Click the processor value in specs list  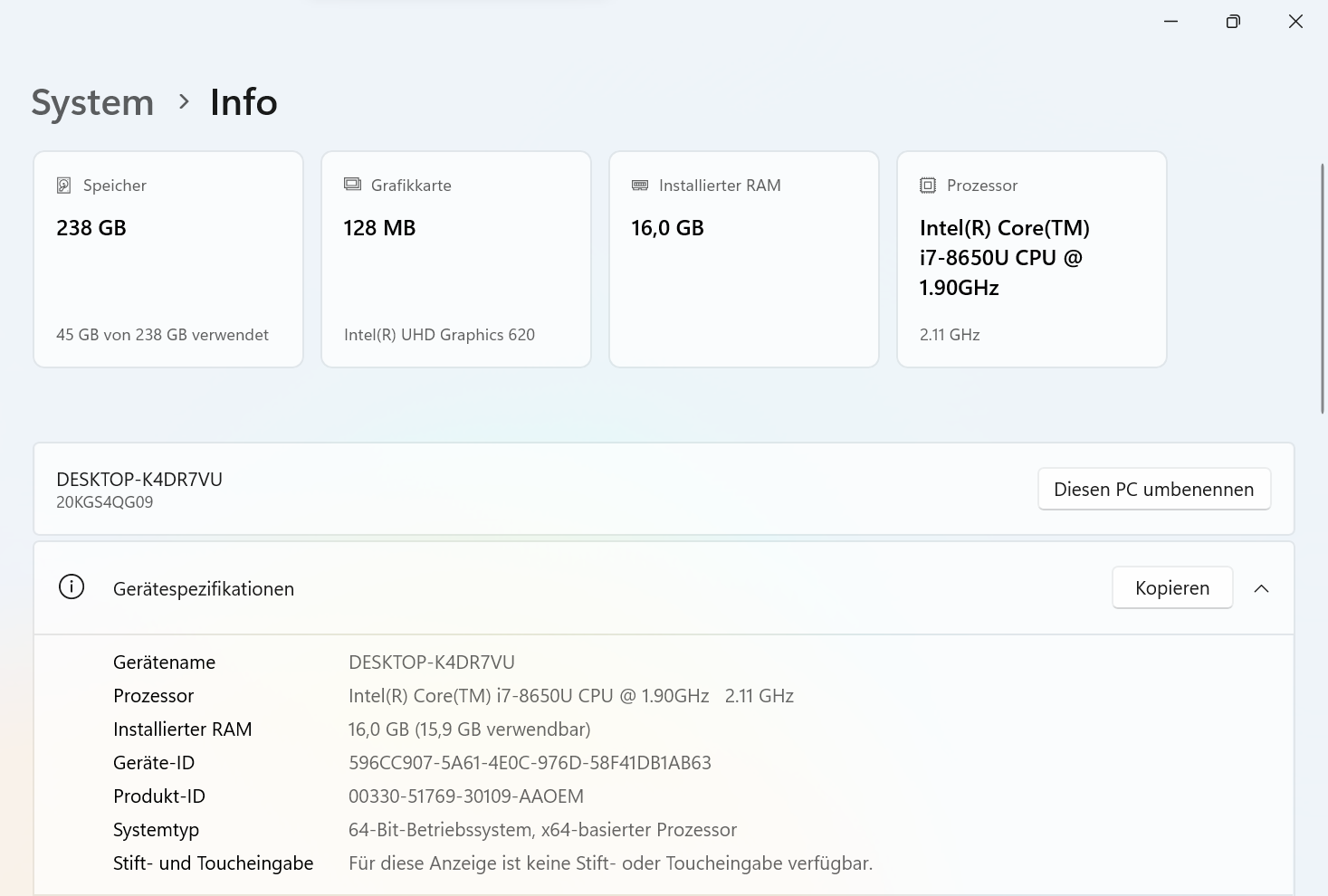coord(571,696)
